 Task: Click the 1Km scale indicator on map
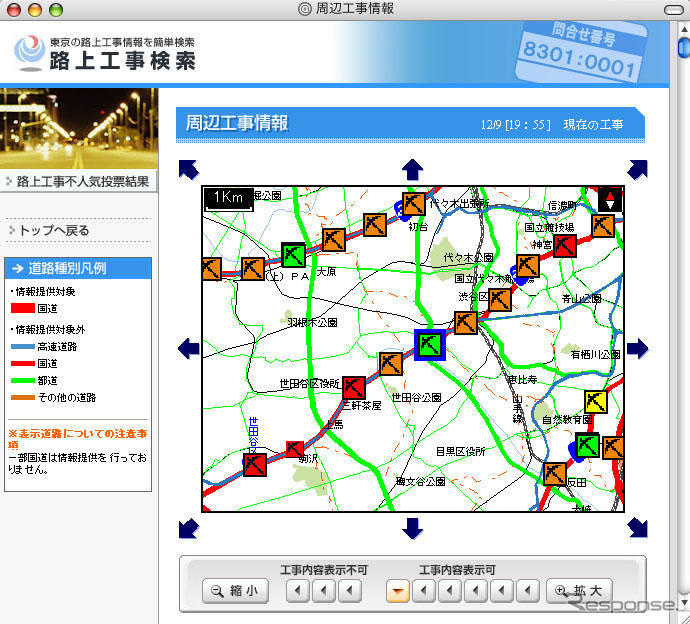[x=228, y=199]
